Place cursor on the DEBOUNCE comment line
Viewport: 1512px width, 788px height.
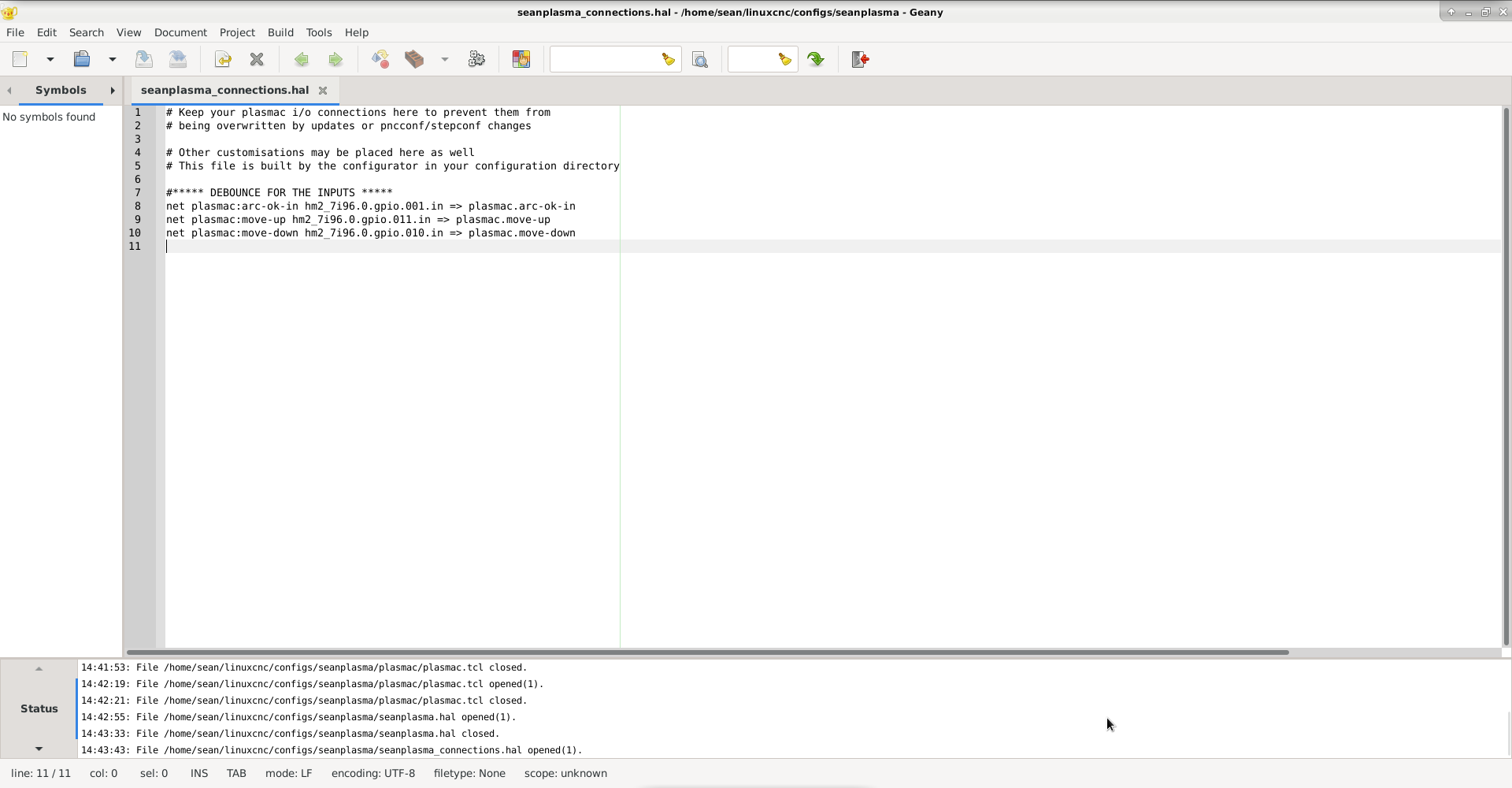pyautogui.click(x=280, y=192)
